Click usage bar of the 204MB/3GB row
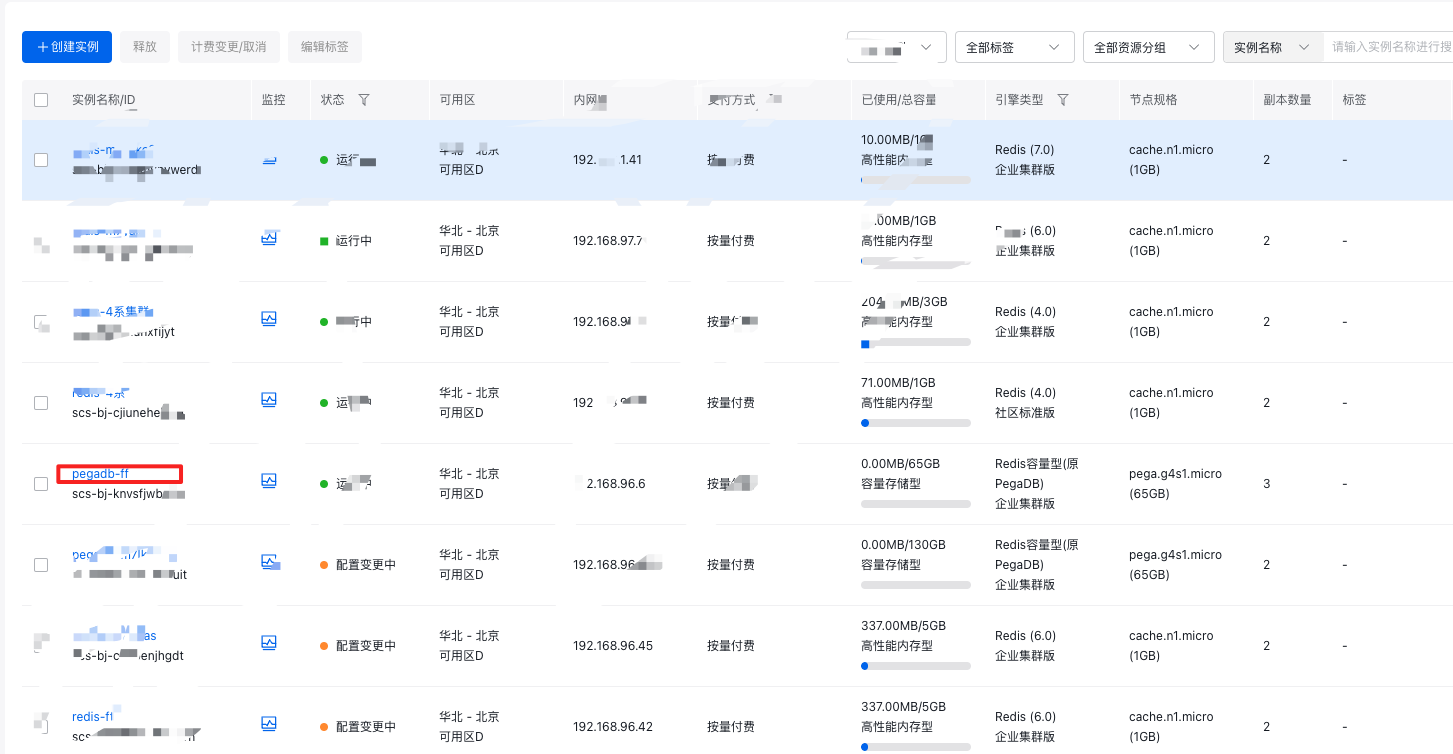1453x754 pixels. point(916,343)
